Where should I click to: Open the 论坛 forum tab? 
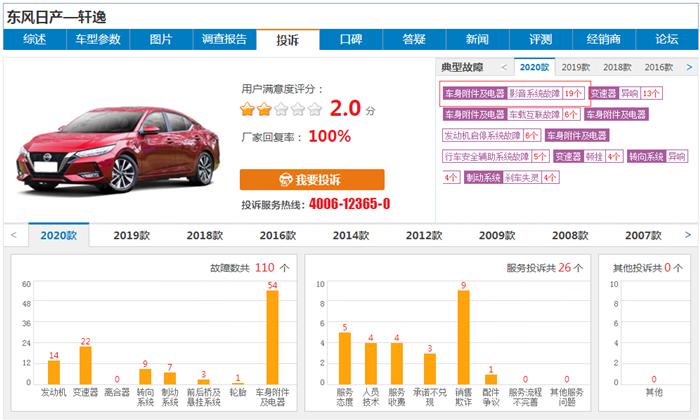667,39
